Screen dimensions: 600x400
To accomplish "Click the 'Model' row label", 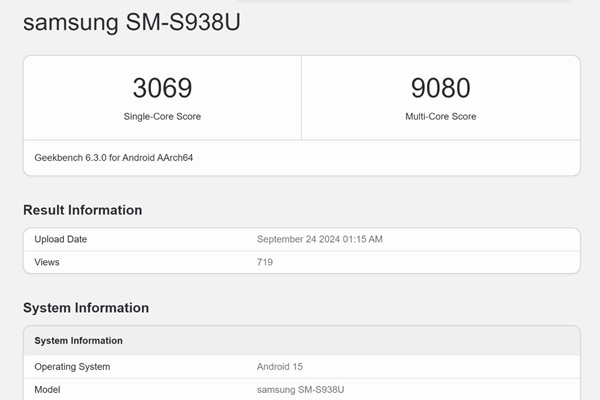I will click(48, 390).
